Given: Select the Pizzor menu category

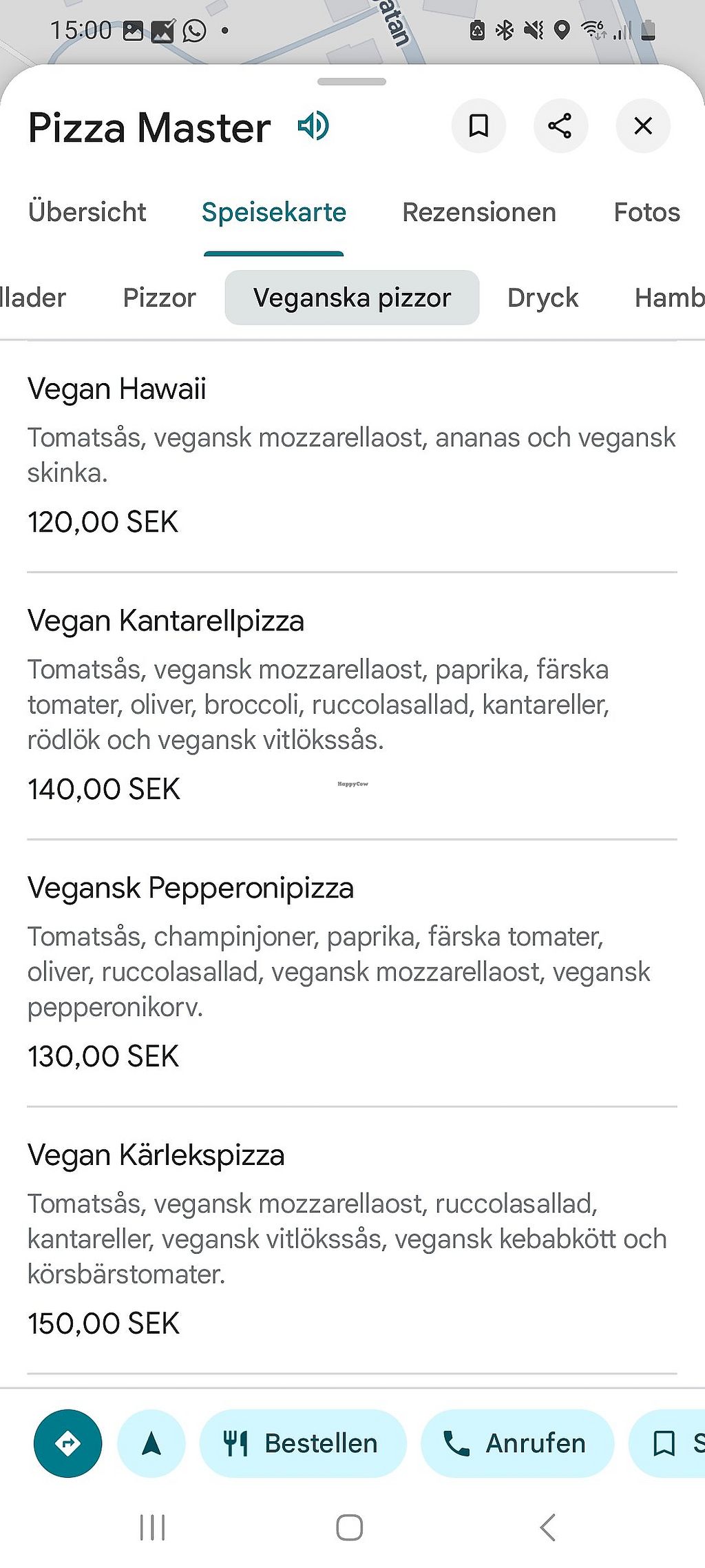Looking at the screenshot, I should [160, 298].
